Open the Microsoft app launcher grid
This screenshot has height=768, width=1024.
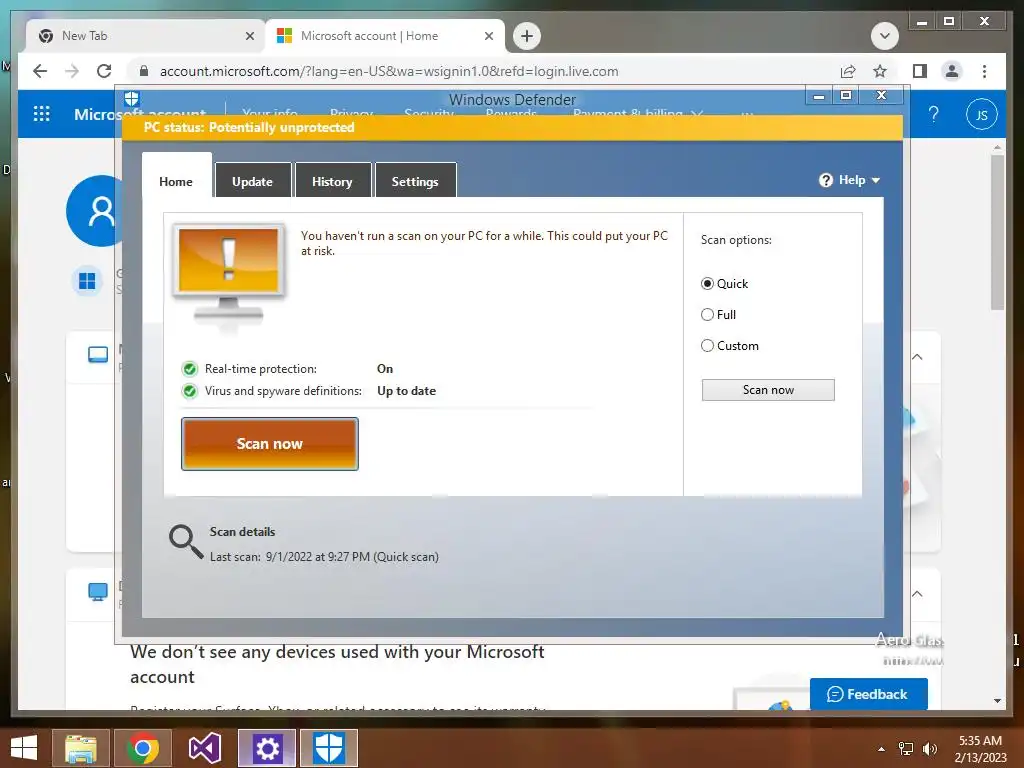(41, 114)
